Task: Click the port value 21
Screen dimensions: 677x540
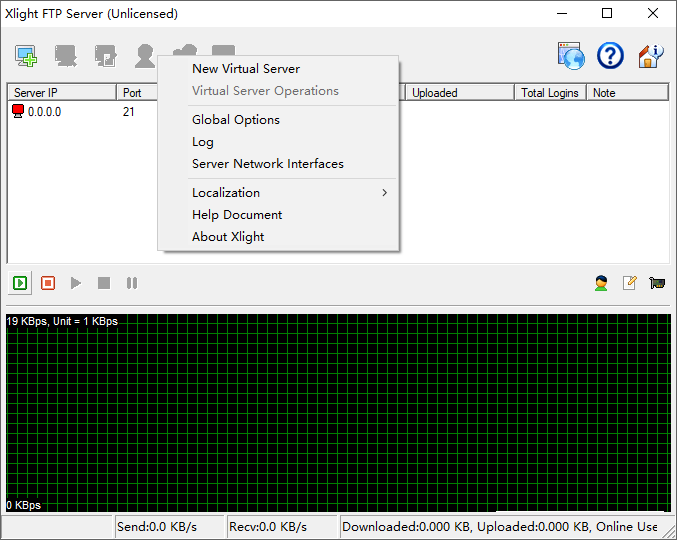Action: point(129,112)
